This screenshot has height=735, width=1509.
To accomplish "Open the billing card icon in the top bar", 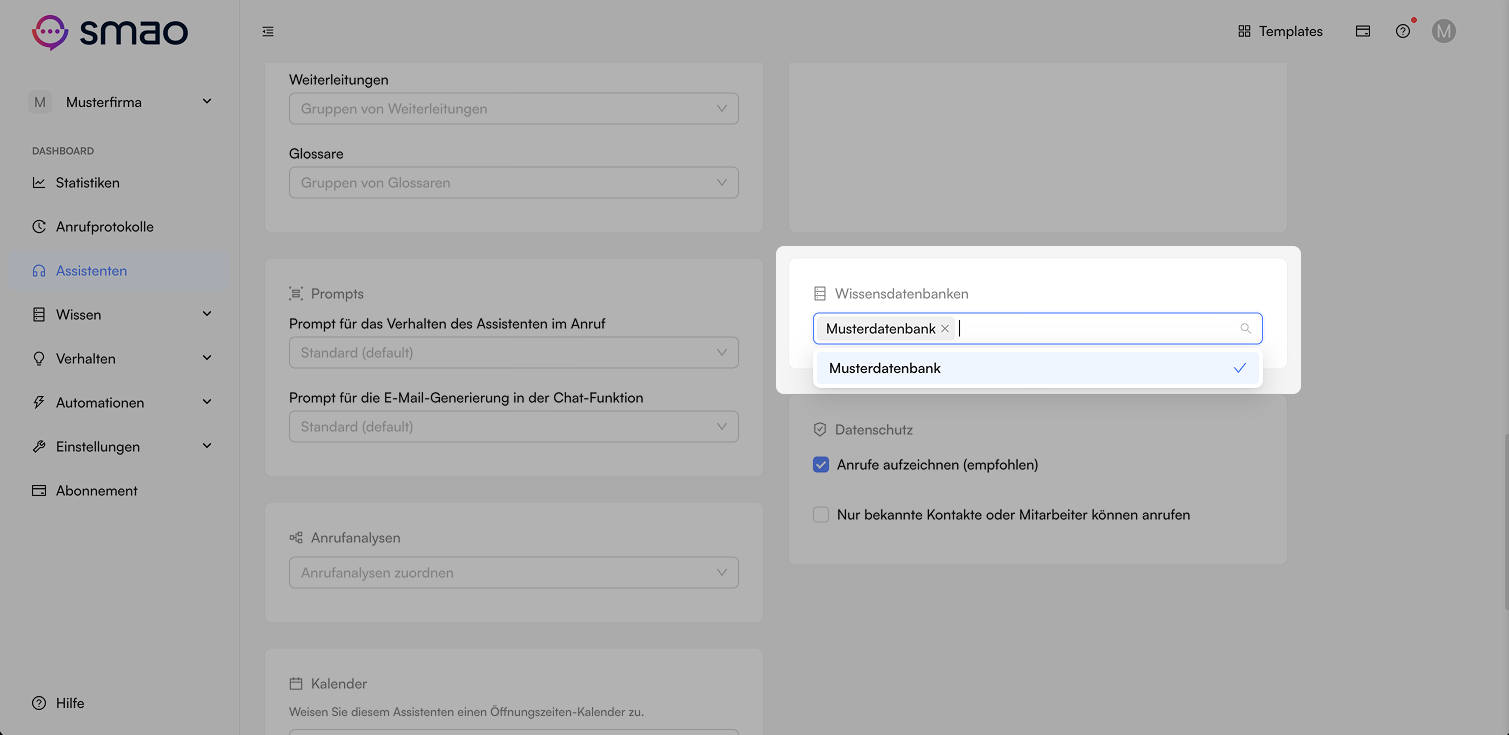I will pos(1363,32).
